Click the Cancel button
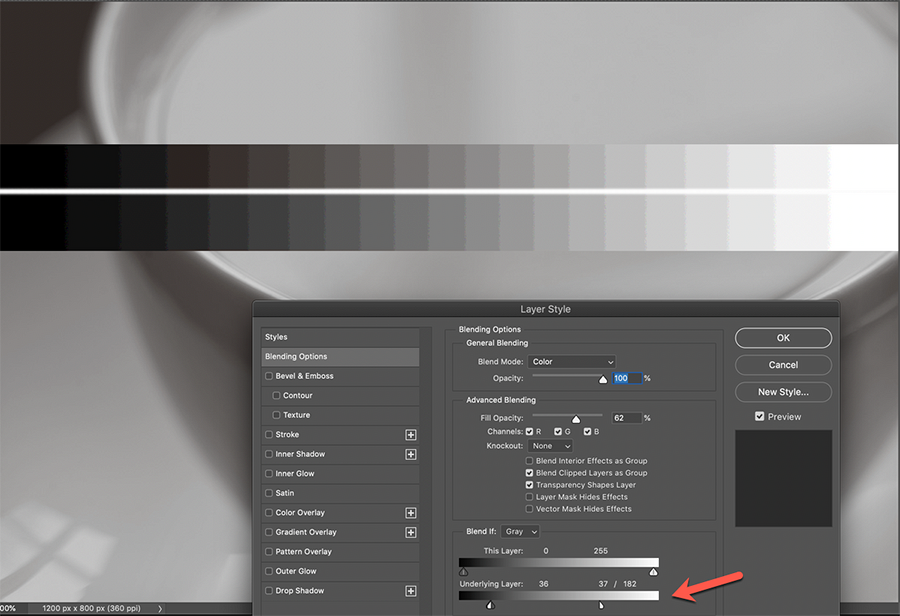Image resolution: width=900 pixels, height=616 pixels. click(x=783, y=365)
